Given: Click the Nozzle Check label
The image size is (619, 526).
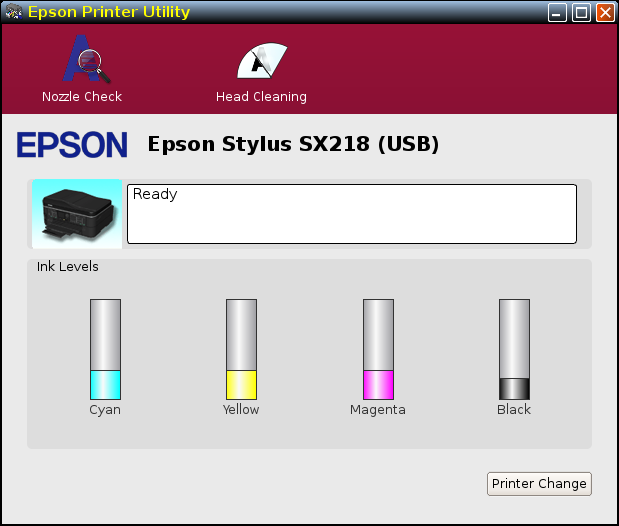Looking at the screenshot, I should [82, 97].
